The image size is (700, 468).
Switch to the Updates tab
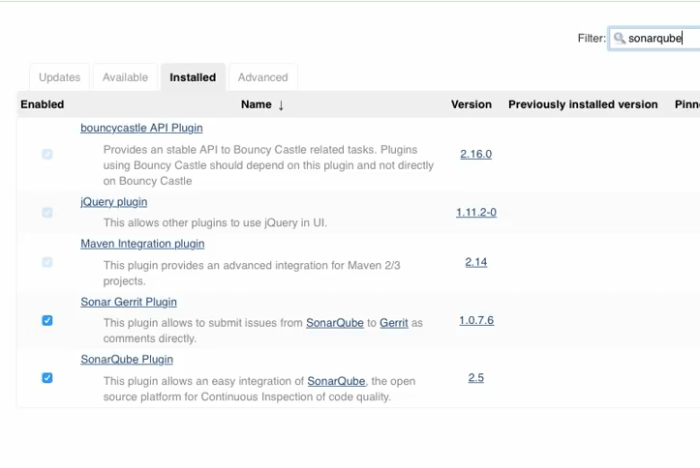59,77
